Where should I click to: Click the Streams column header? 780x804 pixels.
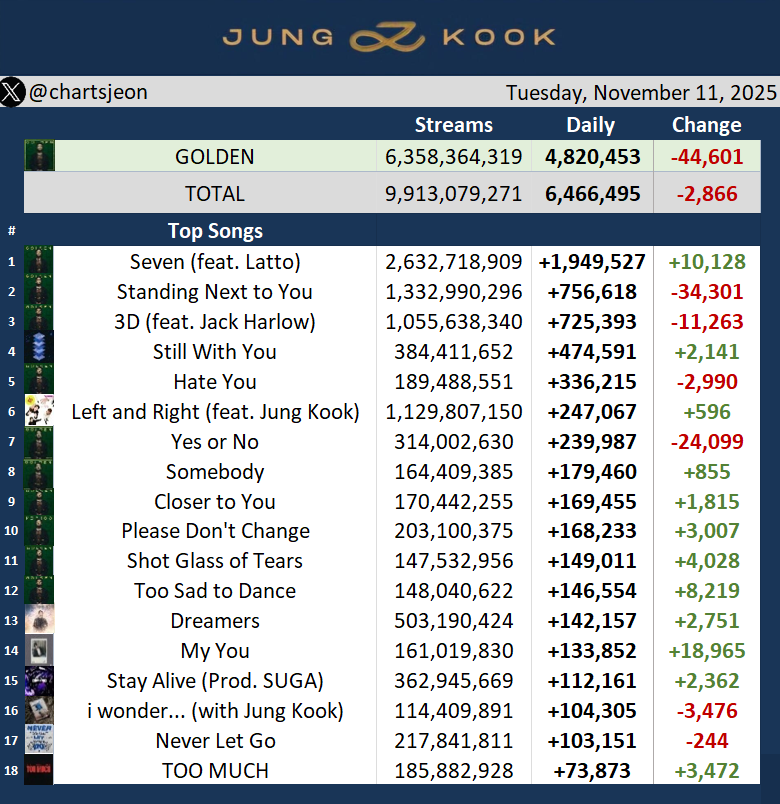click(453, 125)
